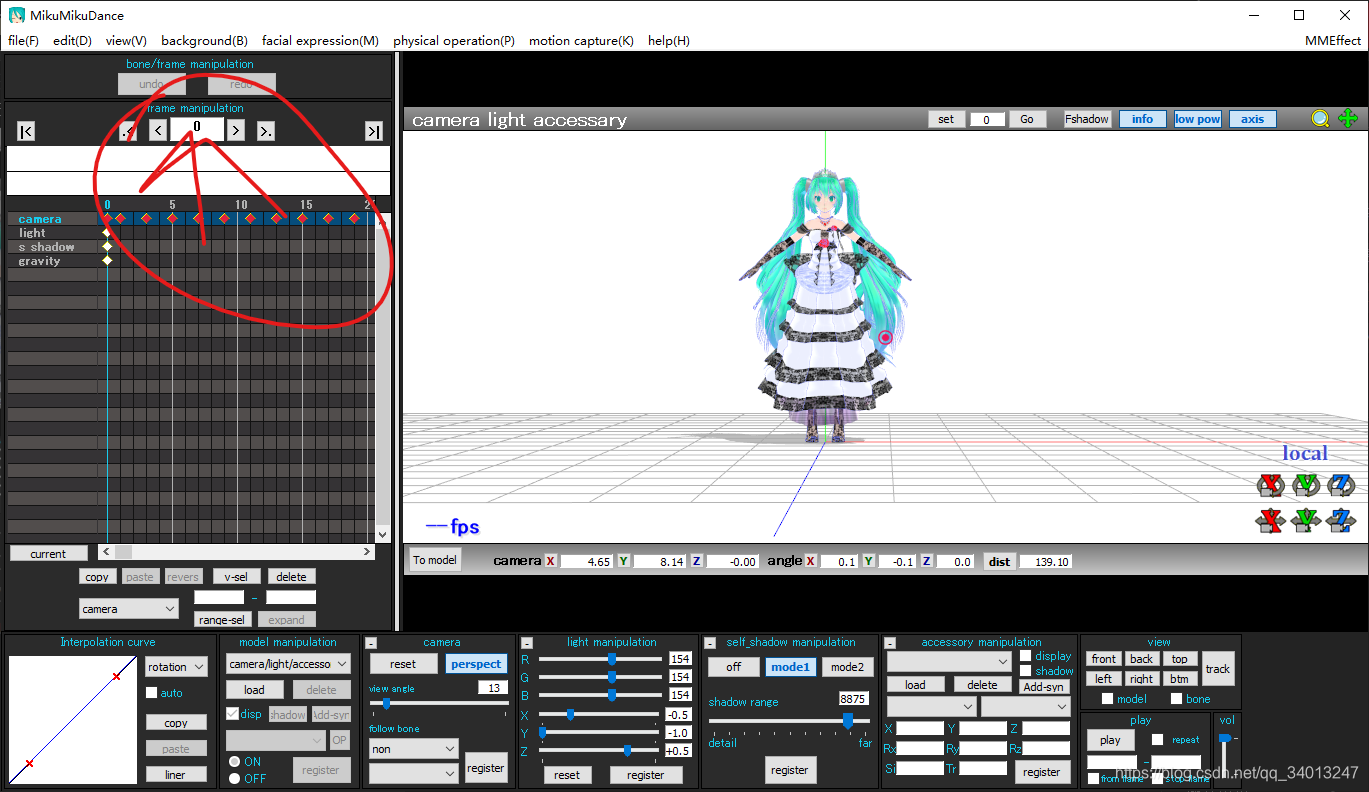
Task: Collapse the self_shadow manipulation panel minus icon
Action: click(710, 643)
